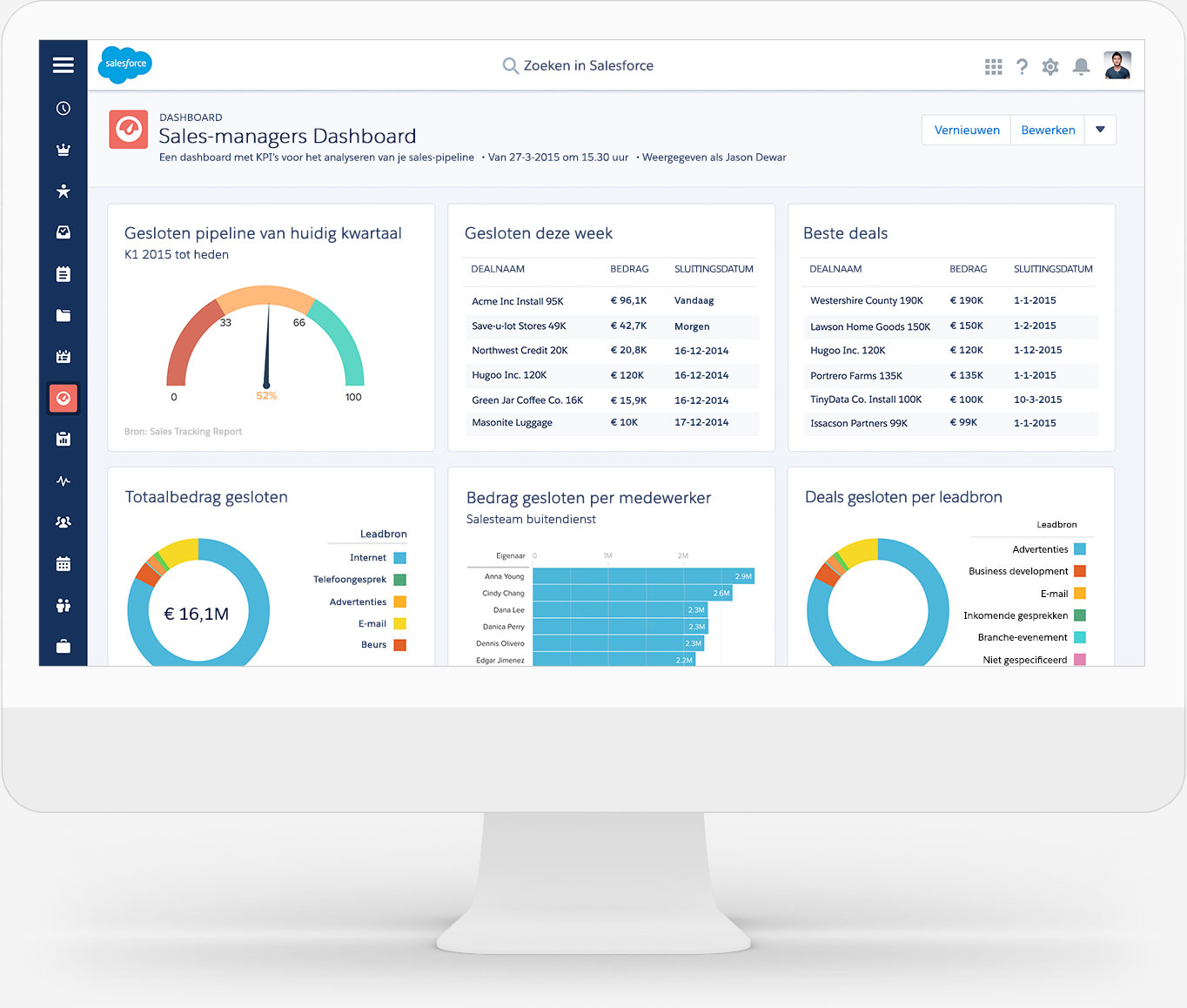Expand the hamburger menu at top left
1187x1008 pixels.
[64, 65]
